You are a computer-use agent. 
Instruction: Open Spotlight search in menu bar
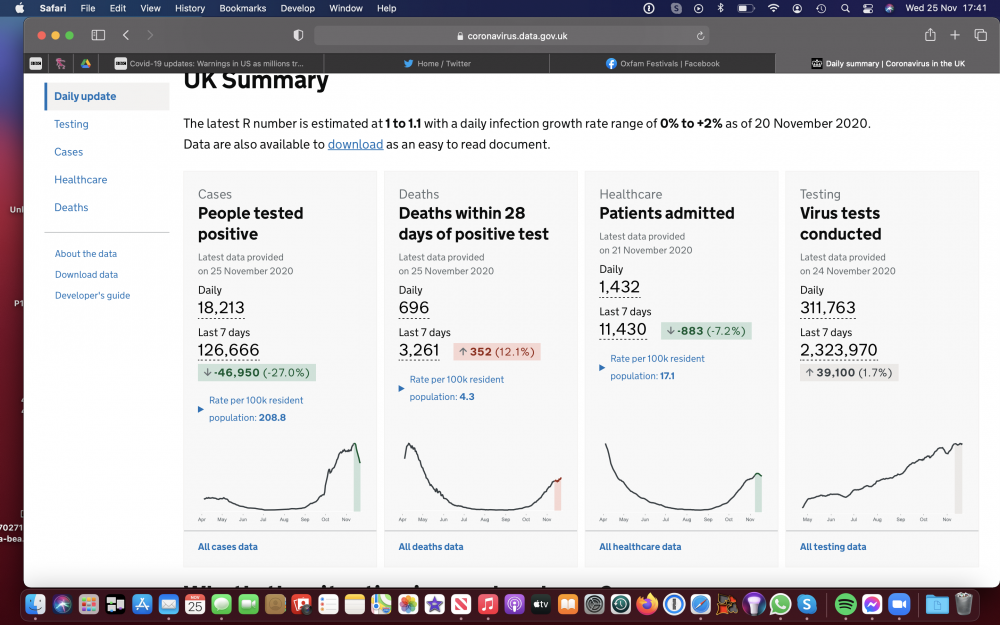(x=845, y=8)
